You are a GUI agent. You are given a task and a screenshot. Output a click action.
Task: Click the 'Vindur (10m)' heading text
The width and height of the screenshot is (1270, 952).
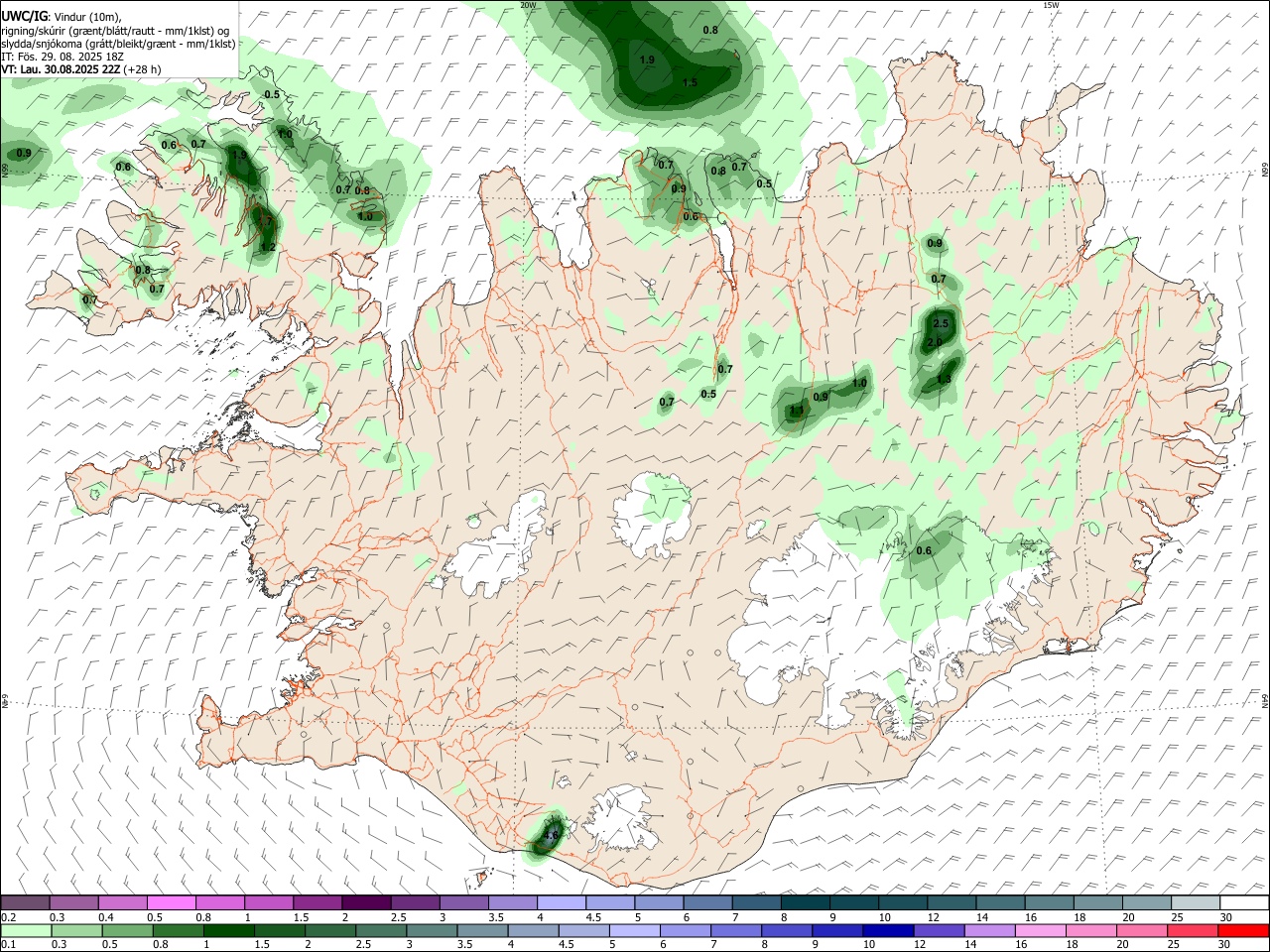pos(86,17)
